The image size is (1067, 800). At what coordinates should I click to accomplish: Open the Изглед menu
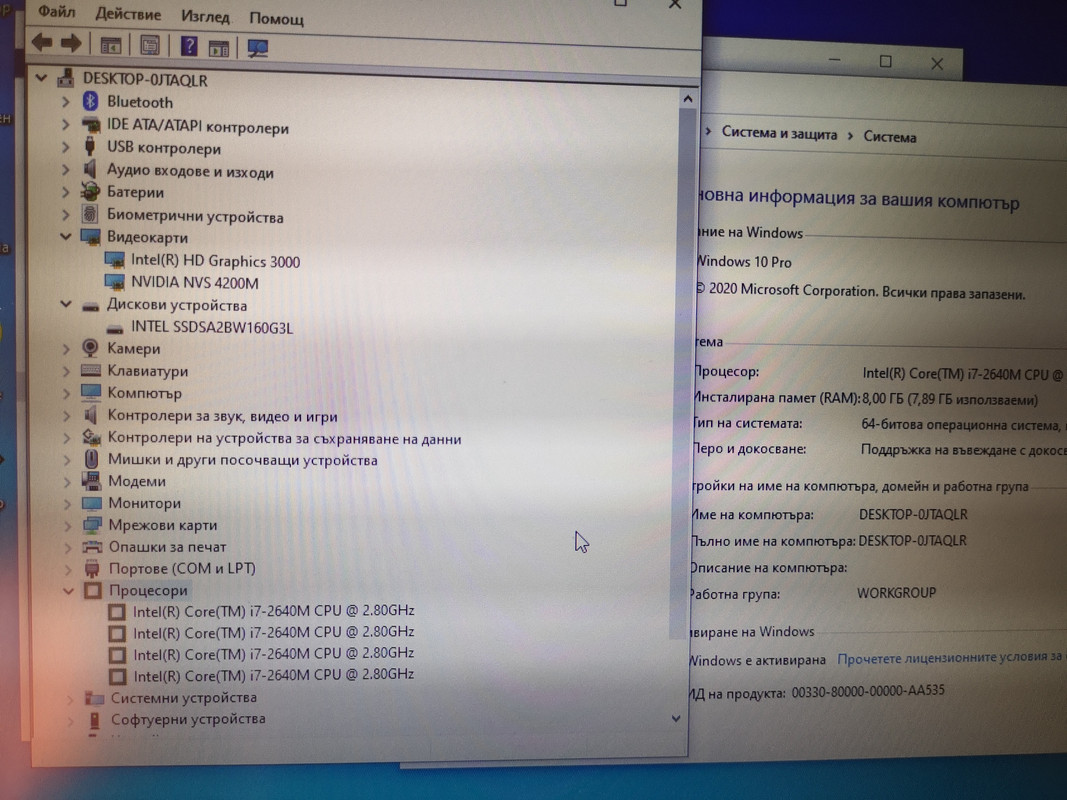click(205, 16)
